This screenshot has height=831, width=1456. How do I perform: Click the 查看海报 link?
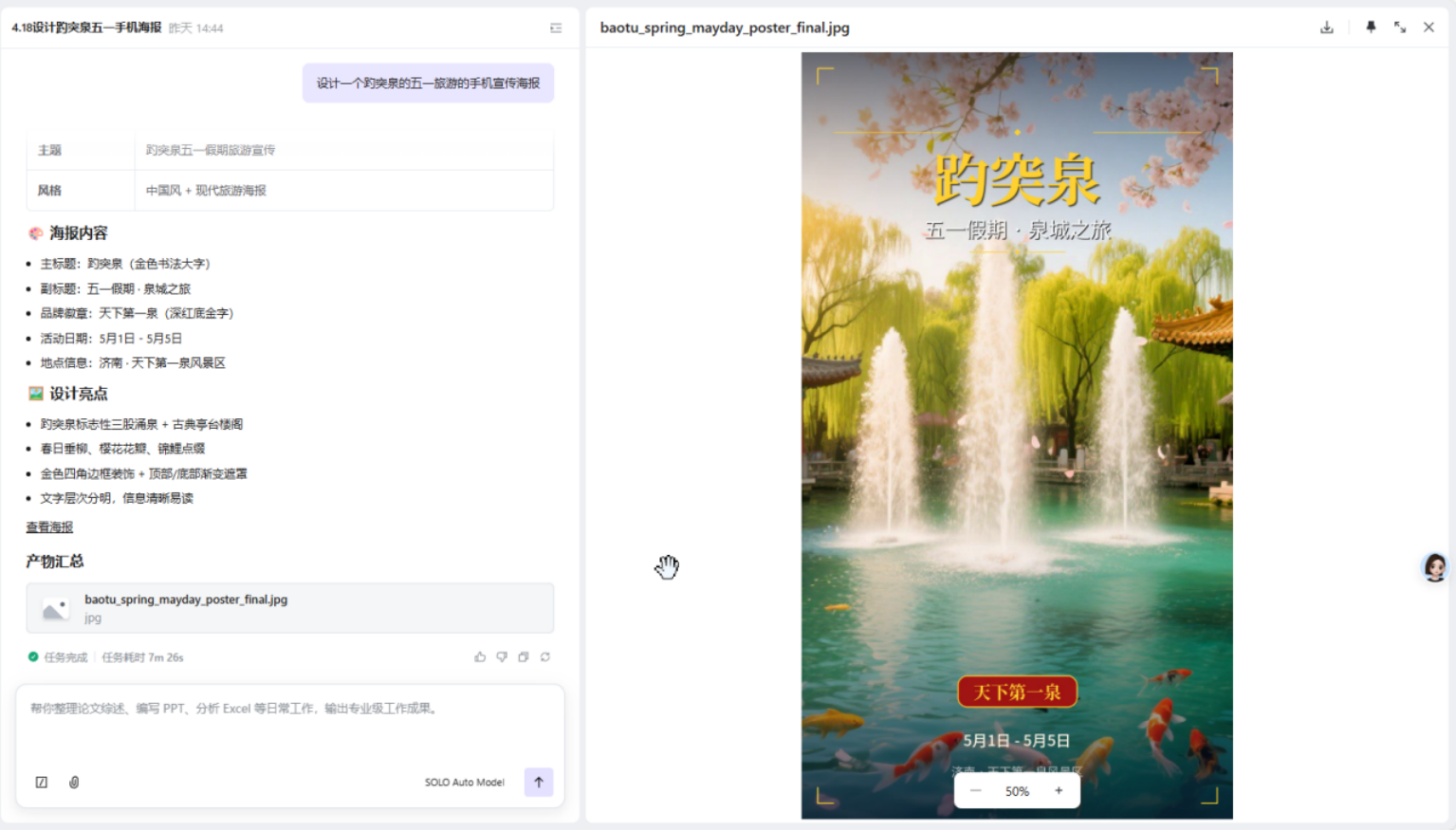point(49,527)
